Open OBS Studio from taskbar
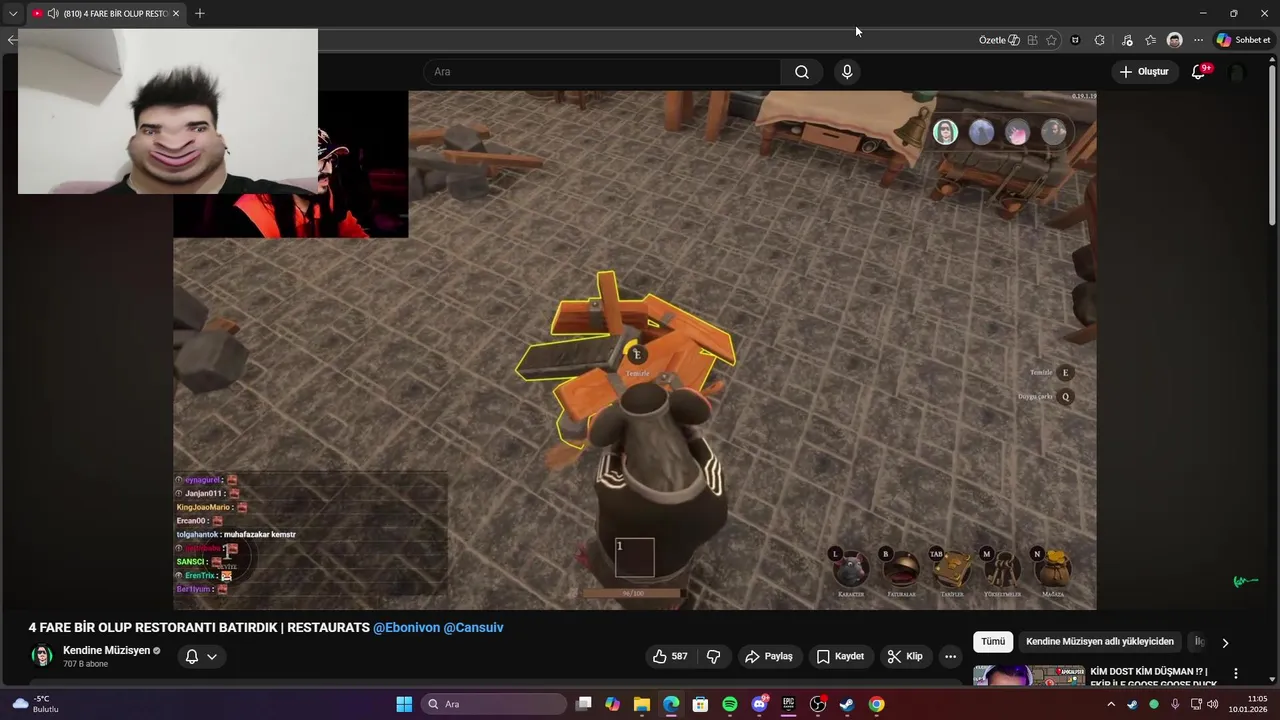 pyautogui.click(x=818, y=704)
